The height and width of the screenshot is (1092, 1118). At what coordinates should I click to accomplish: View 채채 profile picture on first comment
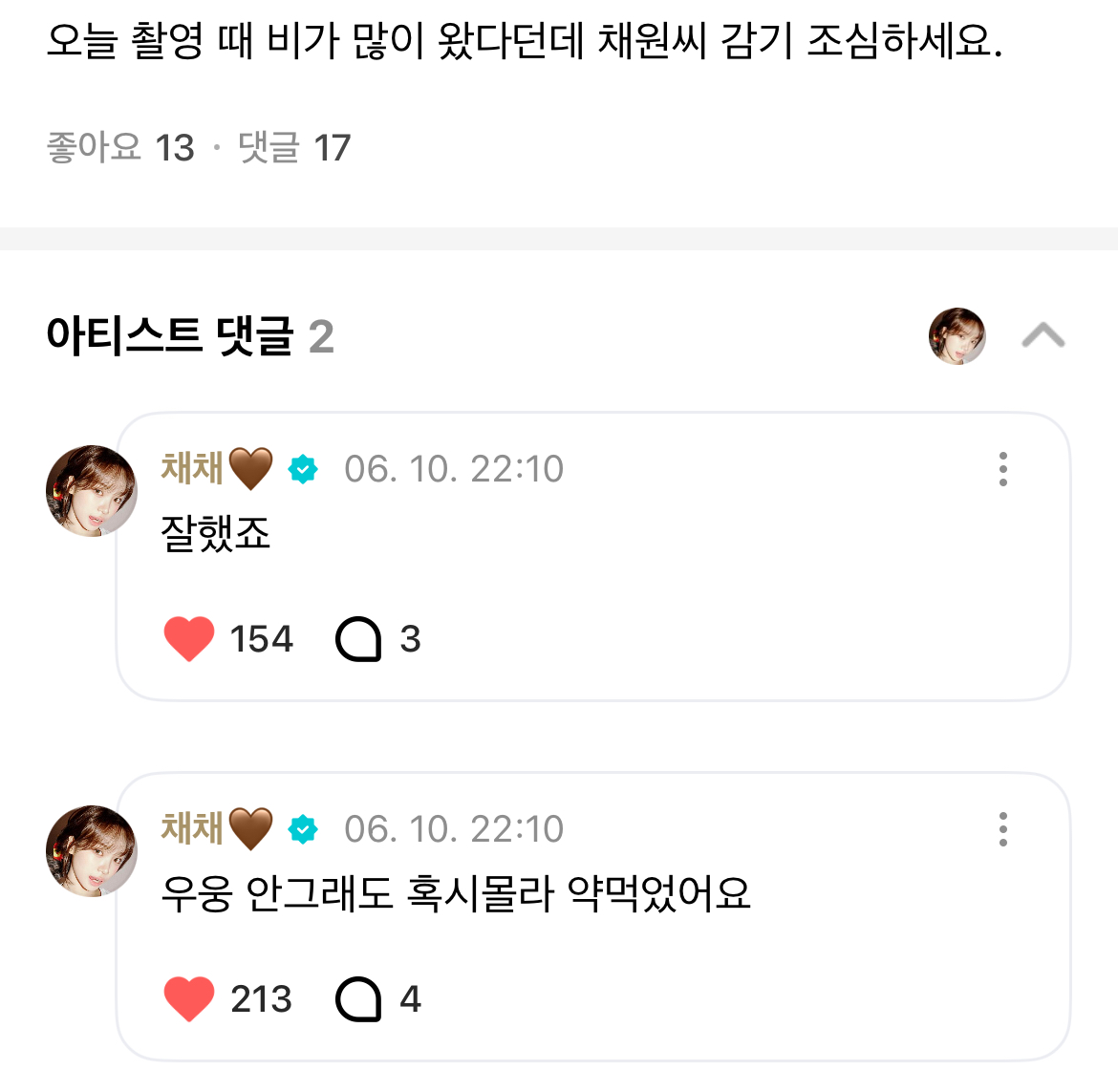click(92, 491)
